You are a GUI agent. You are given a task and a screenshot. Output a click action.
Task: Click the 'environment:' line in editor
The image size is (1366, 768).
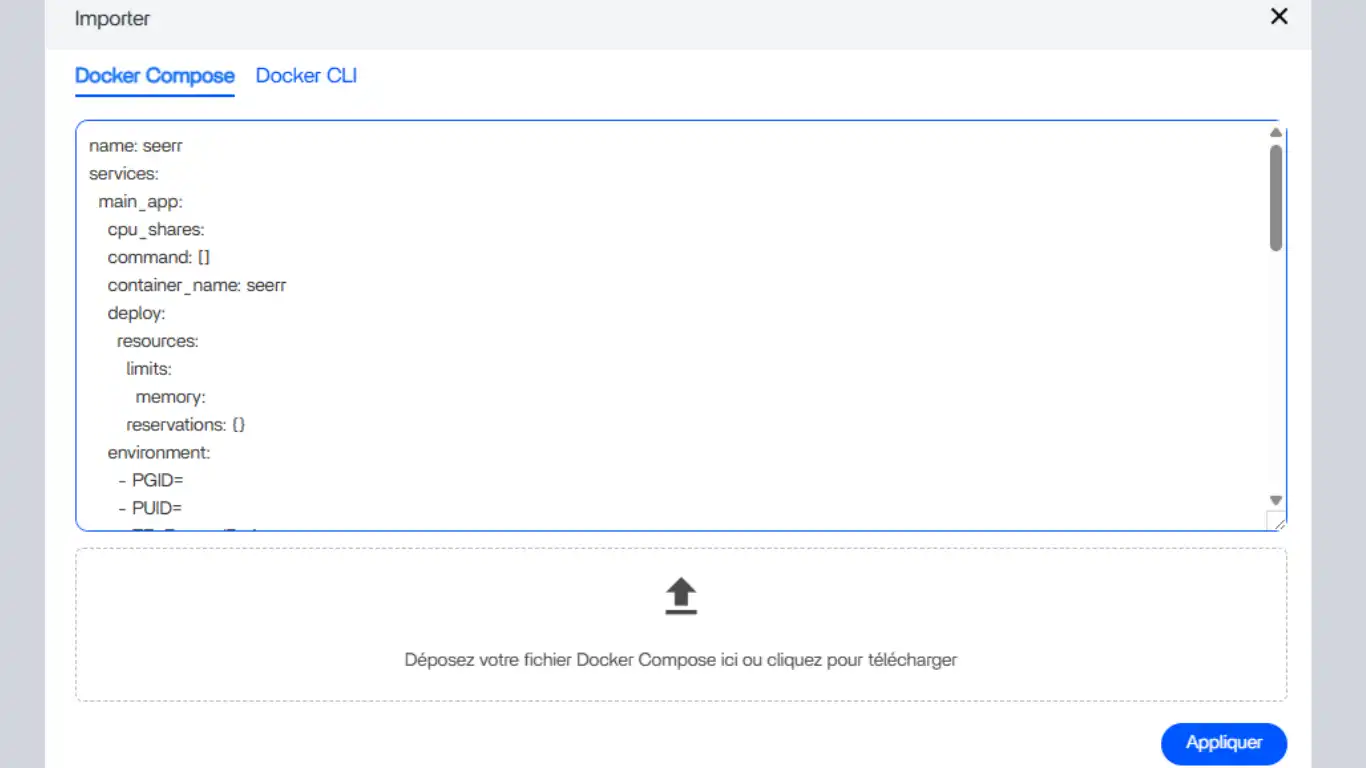click(x=159, y=453)
